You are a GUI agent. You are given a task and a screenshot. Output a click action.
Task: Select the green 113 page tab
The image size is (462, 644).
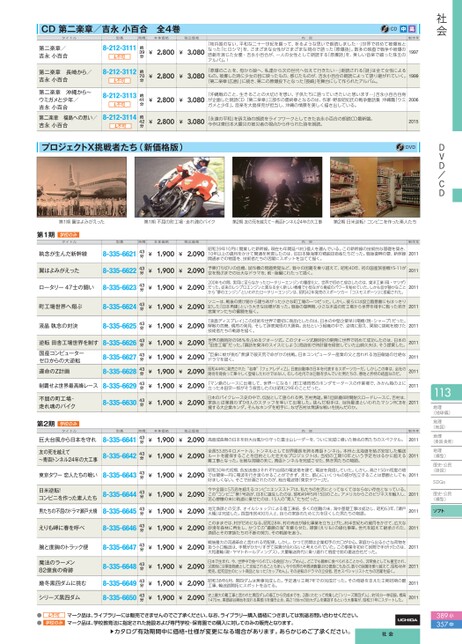(446, 392)
